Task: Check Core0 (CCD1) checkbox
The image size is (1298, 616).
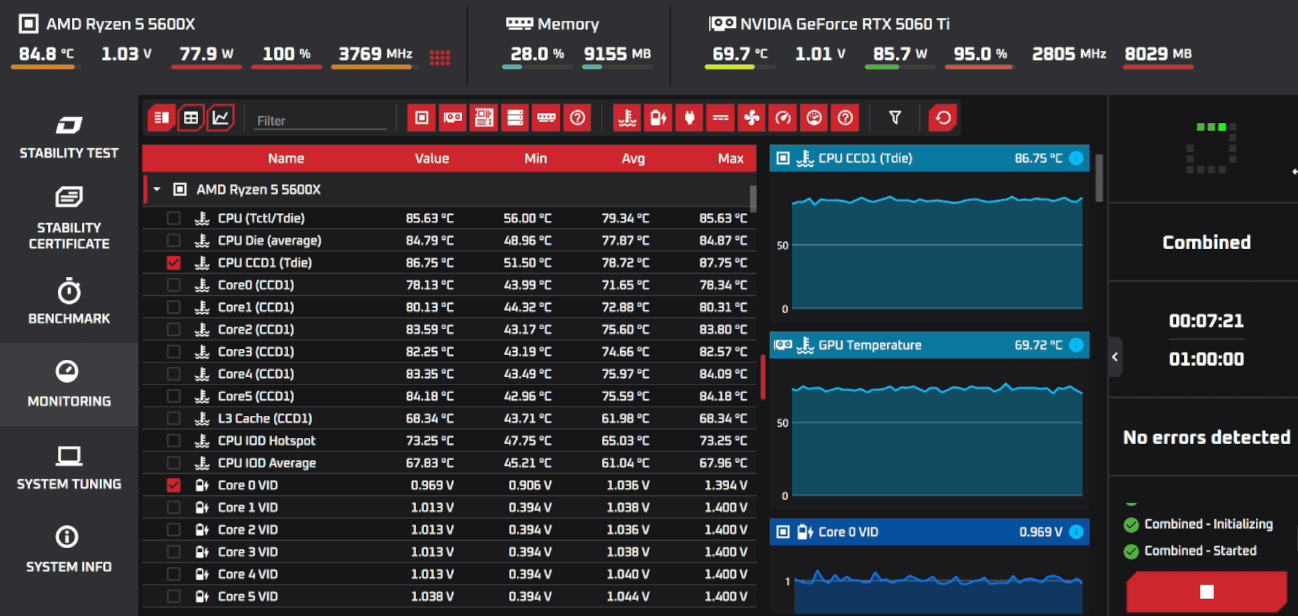Action: [x=174, y=285]
